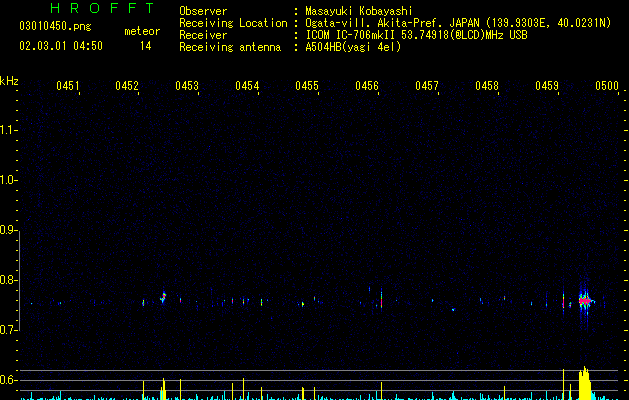The width and height of the screenshot is (629, 400).
Task: Click the 0457 time axis marker
Action: pos(427,86)
